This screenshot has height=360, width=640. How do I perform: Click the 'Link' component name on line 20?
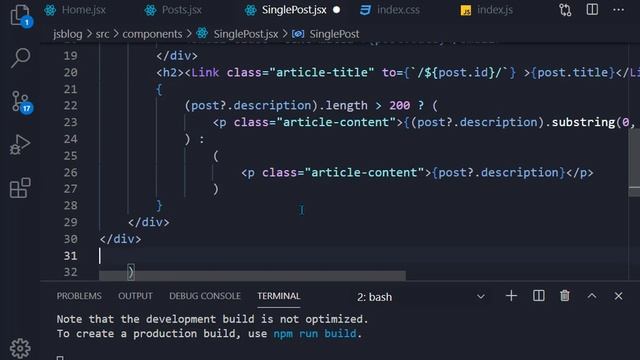(205, 72)
